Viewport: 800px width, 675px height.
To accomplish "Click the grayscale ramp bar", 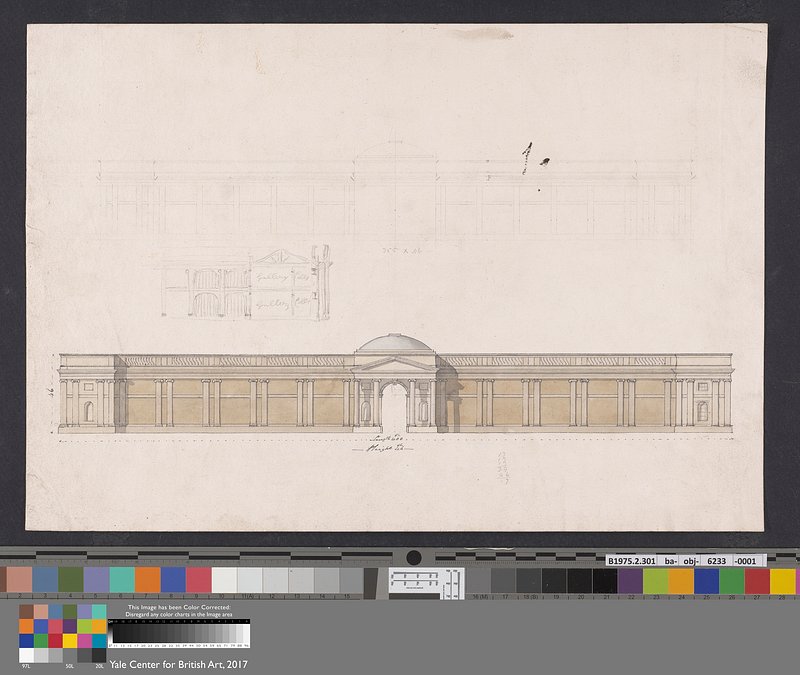I will [x=179, y=634].
